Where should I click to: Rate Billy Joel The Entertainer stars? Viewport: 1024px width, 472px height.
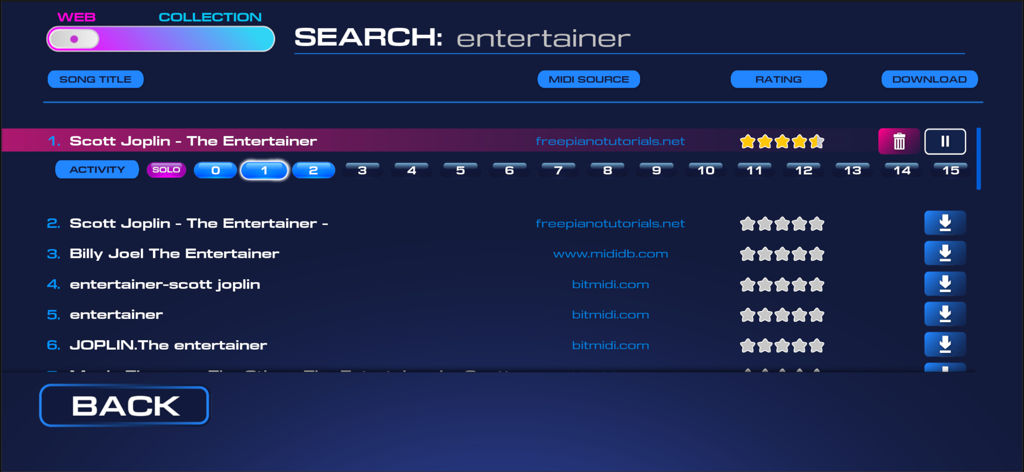[782, 254]
